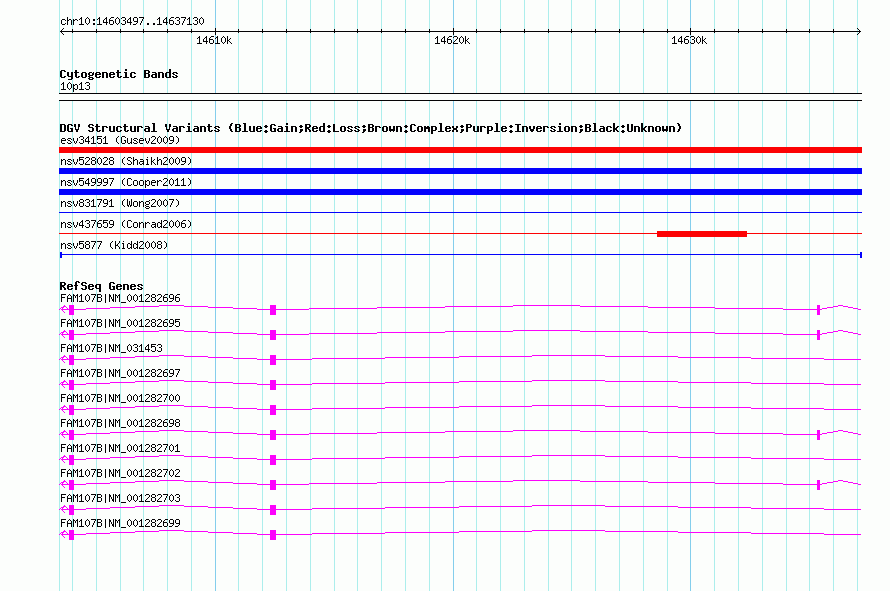Click the FAM107B|NM_001282702 transcript label
890x591 pixels.
click(x=120, y=473)
